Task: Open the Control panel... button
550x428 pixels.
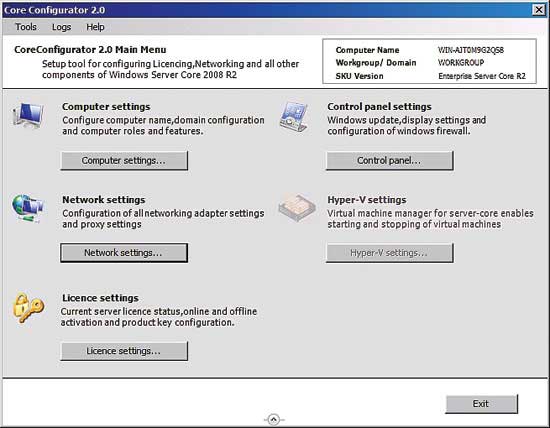Action: (389, 161)
